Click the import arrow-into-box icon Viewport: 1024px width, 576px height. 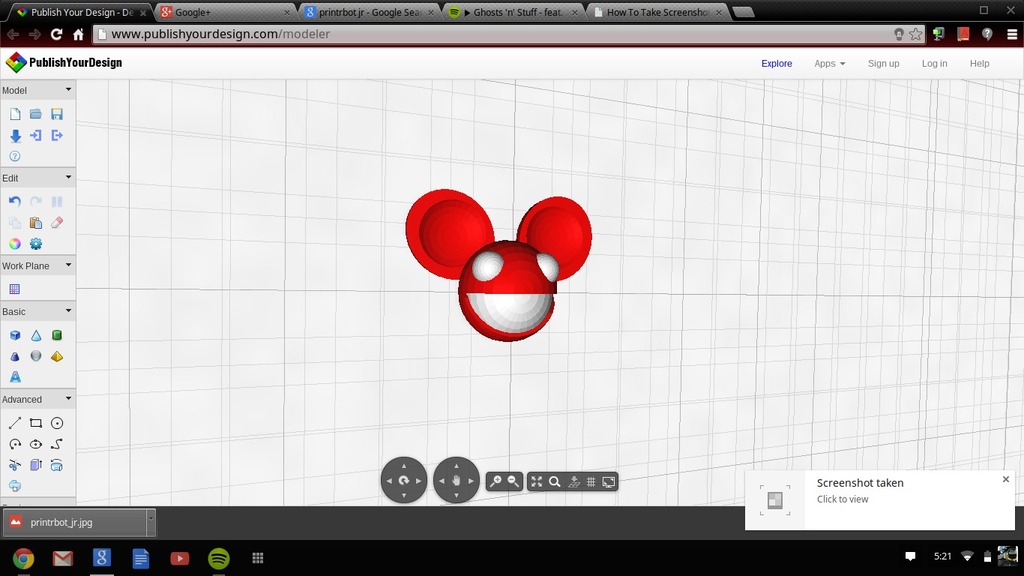pos(36,135)
